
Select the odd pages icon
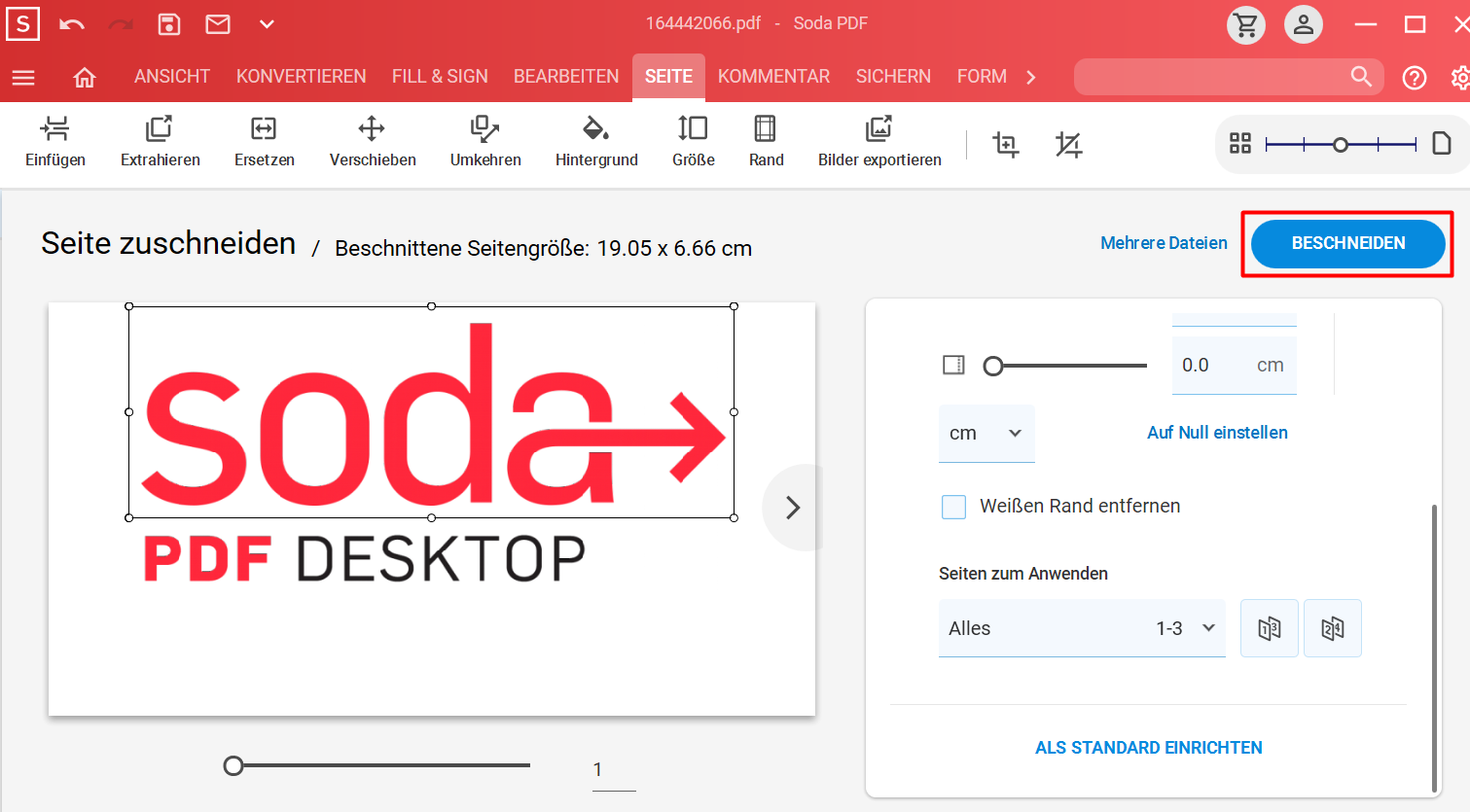click(1270, 628)
